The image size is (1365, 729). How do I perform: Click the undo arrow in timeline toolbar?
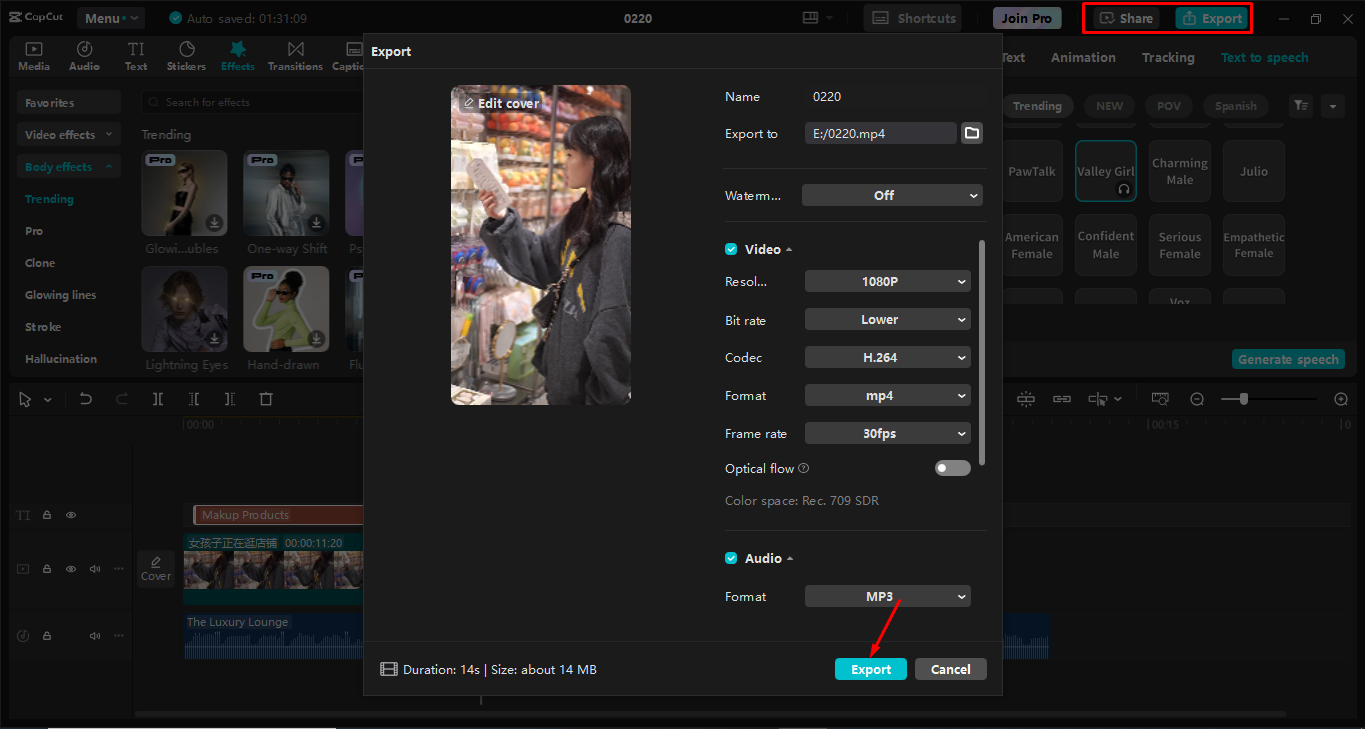[86, 399]
